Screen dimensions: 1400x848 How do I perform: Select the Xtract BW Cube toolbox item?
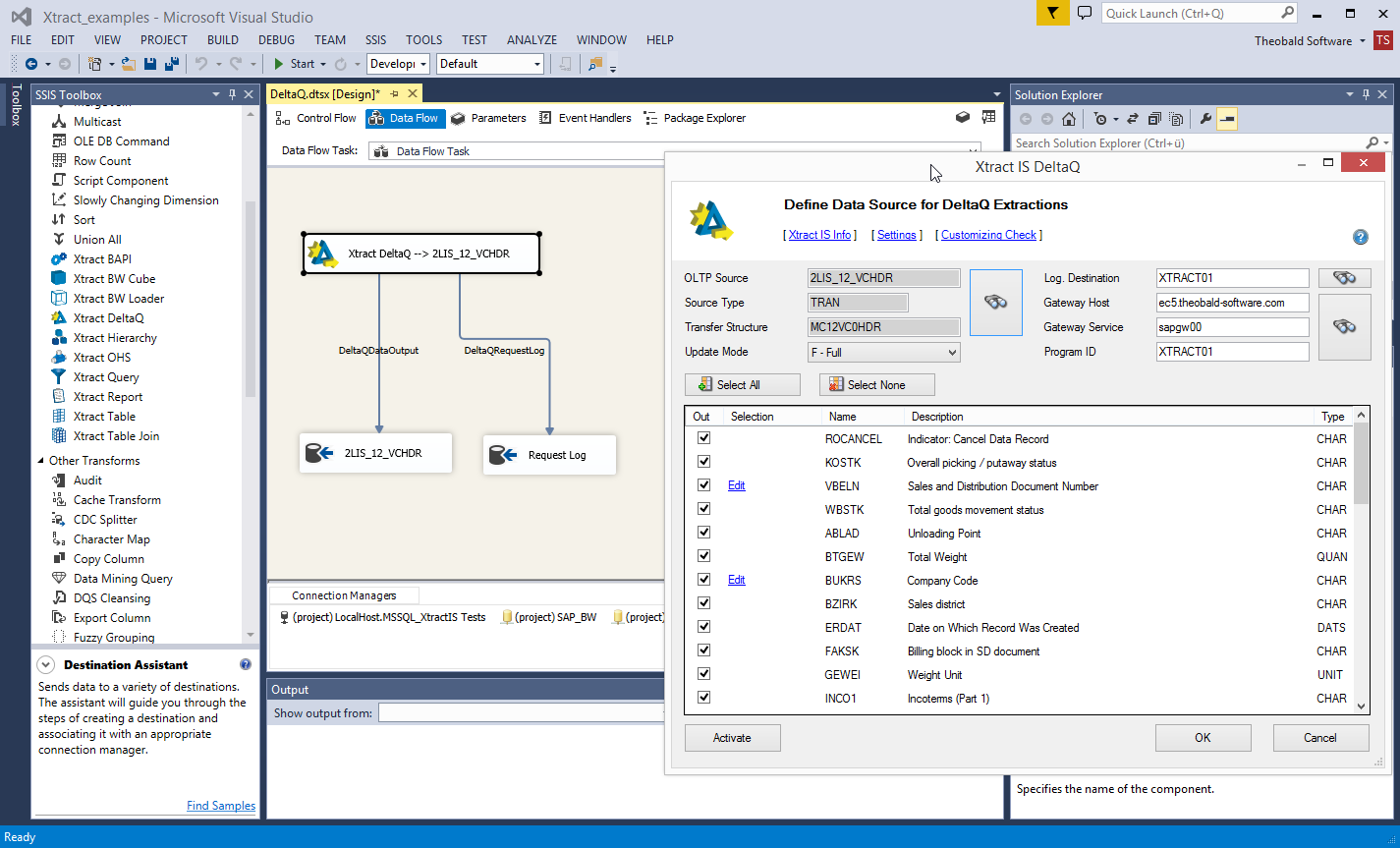114,279
